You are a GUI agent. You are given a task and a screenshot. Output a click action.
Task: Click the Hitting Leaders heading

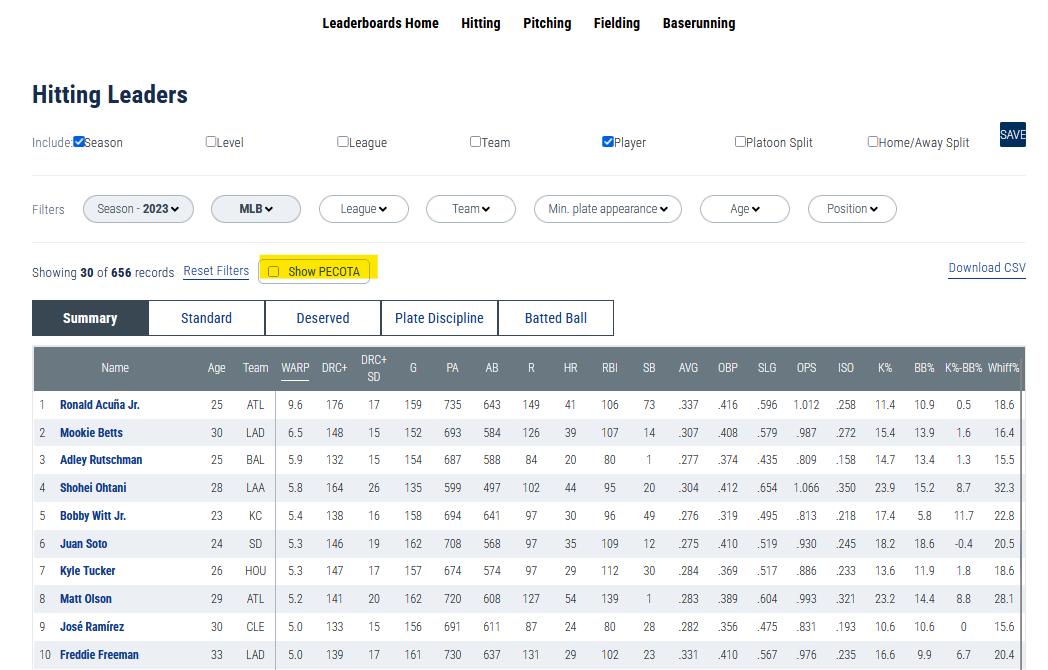coord(110,95)
